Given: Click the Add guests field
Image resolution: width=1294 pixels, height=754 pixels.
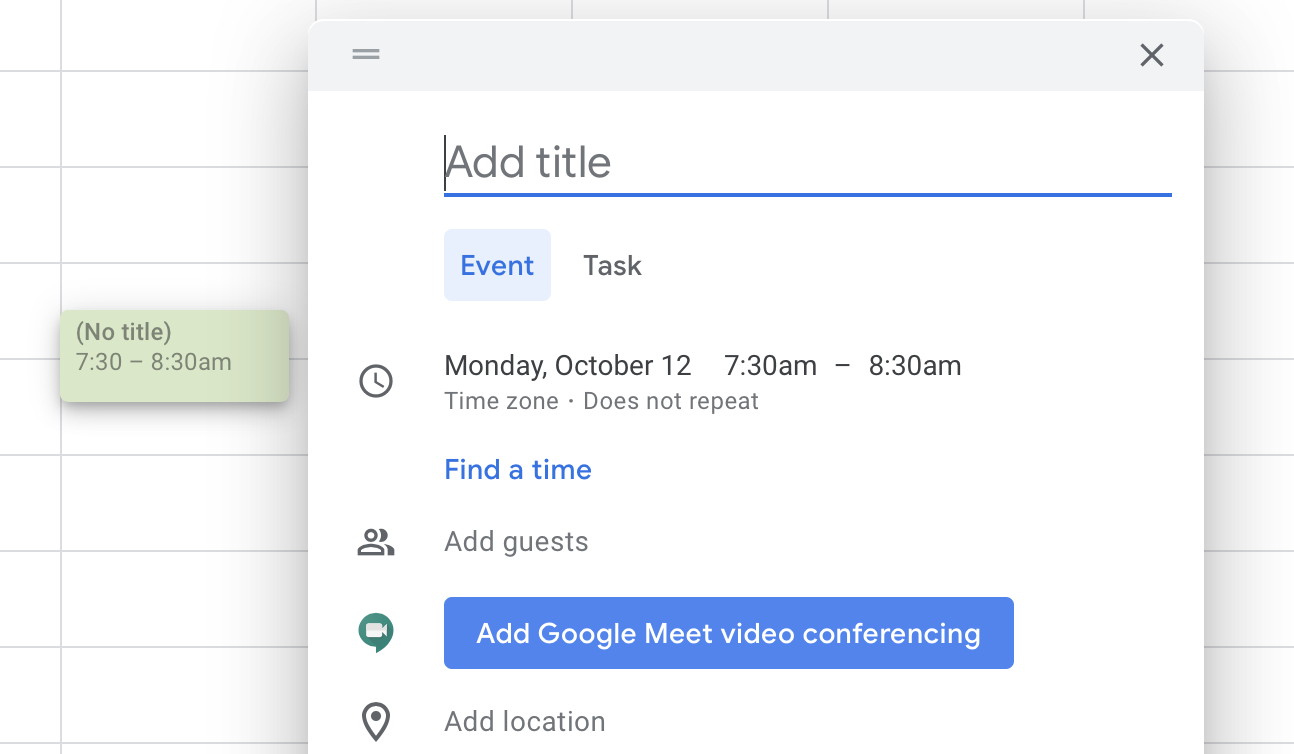Looking at the screenshot, I should pyautogui.click(x=808, y=542).
